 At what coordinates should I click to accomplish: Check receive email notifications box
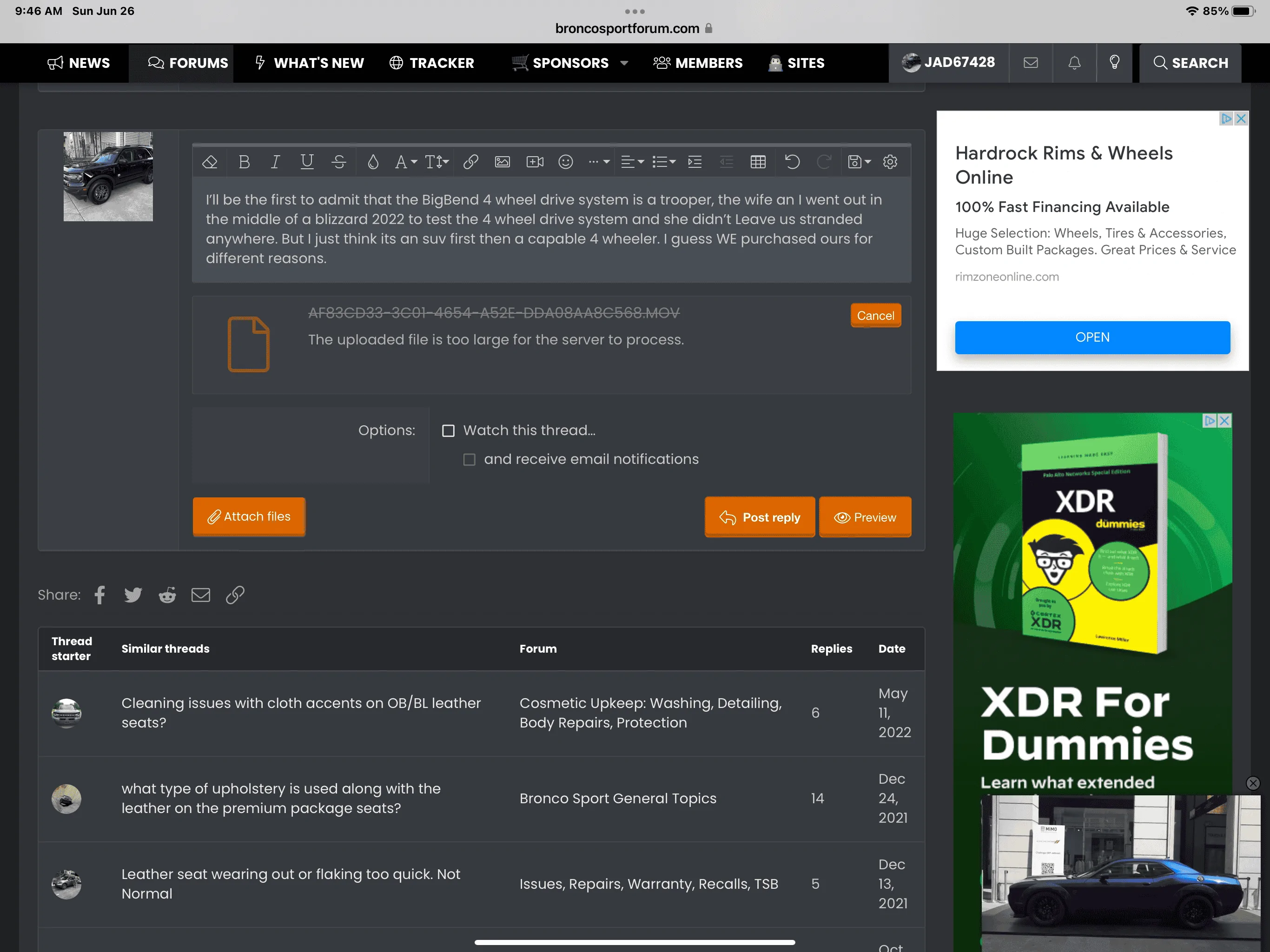(469, 459)
